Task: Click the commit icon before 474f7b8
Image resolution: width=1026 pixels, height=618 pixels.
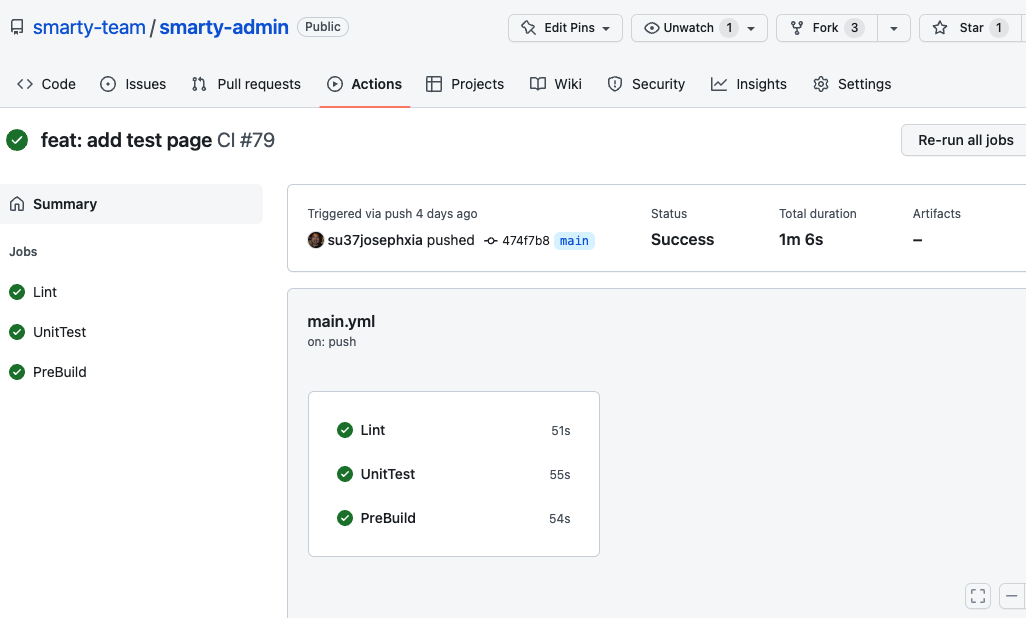Action: tap(490, 240)
